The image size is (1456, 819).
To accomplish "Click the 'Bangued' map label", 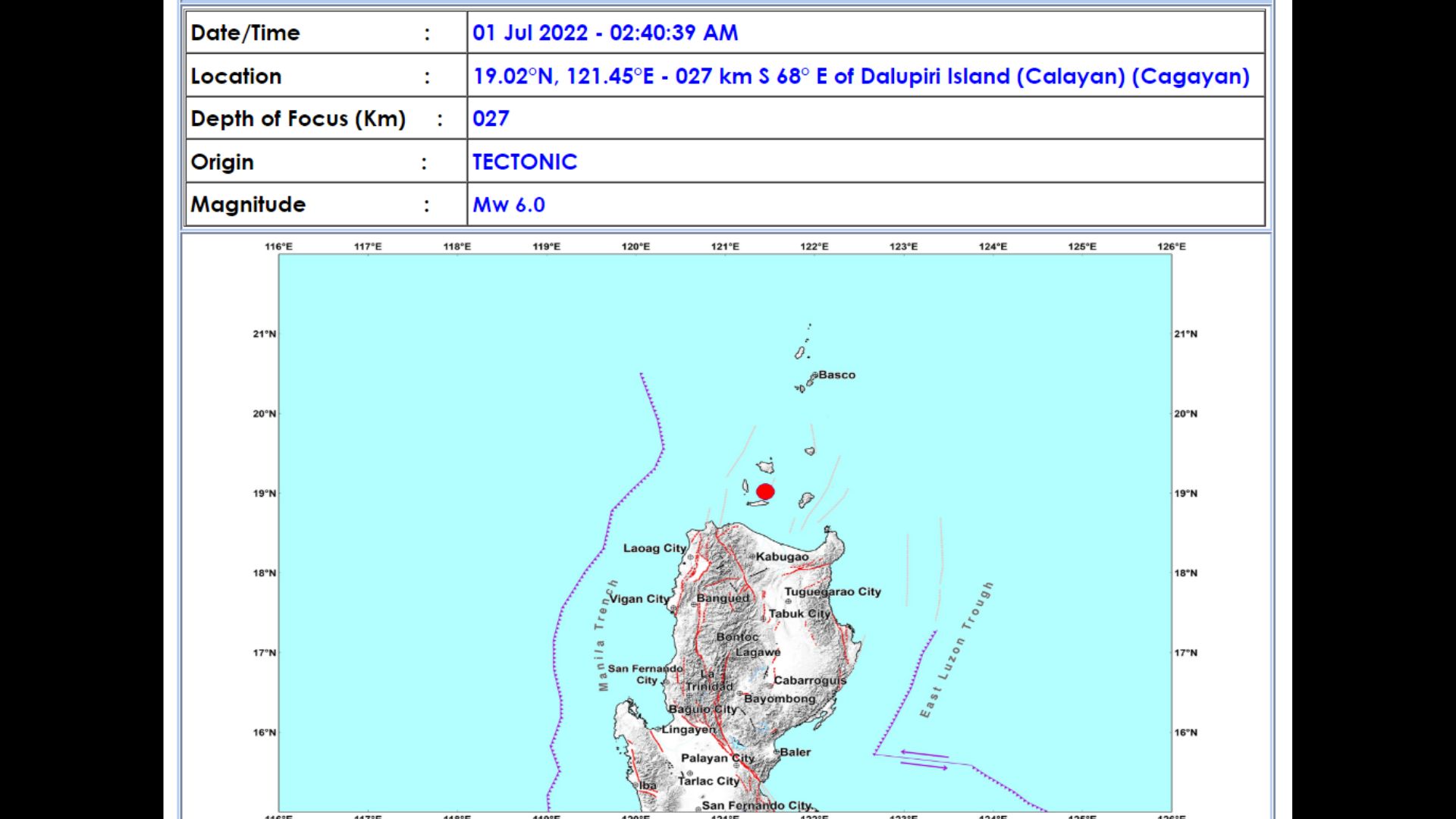I will tap(723, 598).
